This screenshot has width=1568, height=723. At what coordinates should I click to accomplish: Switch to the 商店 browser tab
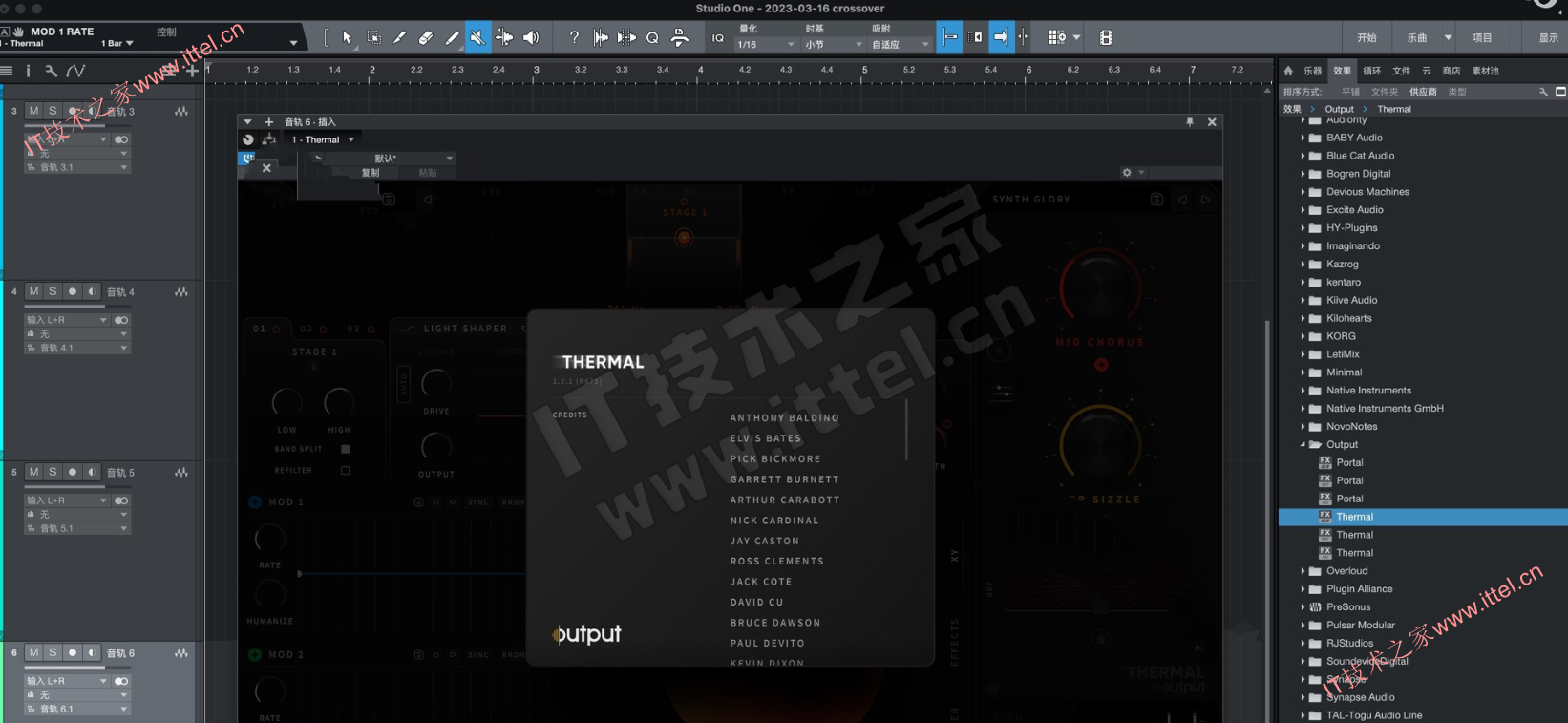click(x=1451, y=71)
